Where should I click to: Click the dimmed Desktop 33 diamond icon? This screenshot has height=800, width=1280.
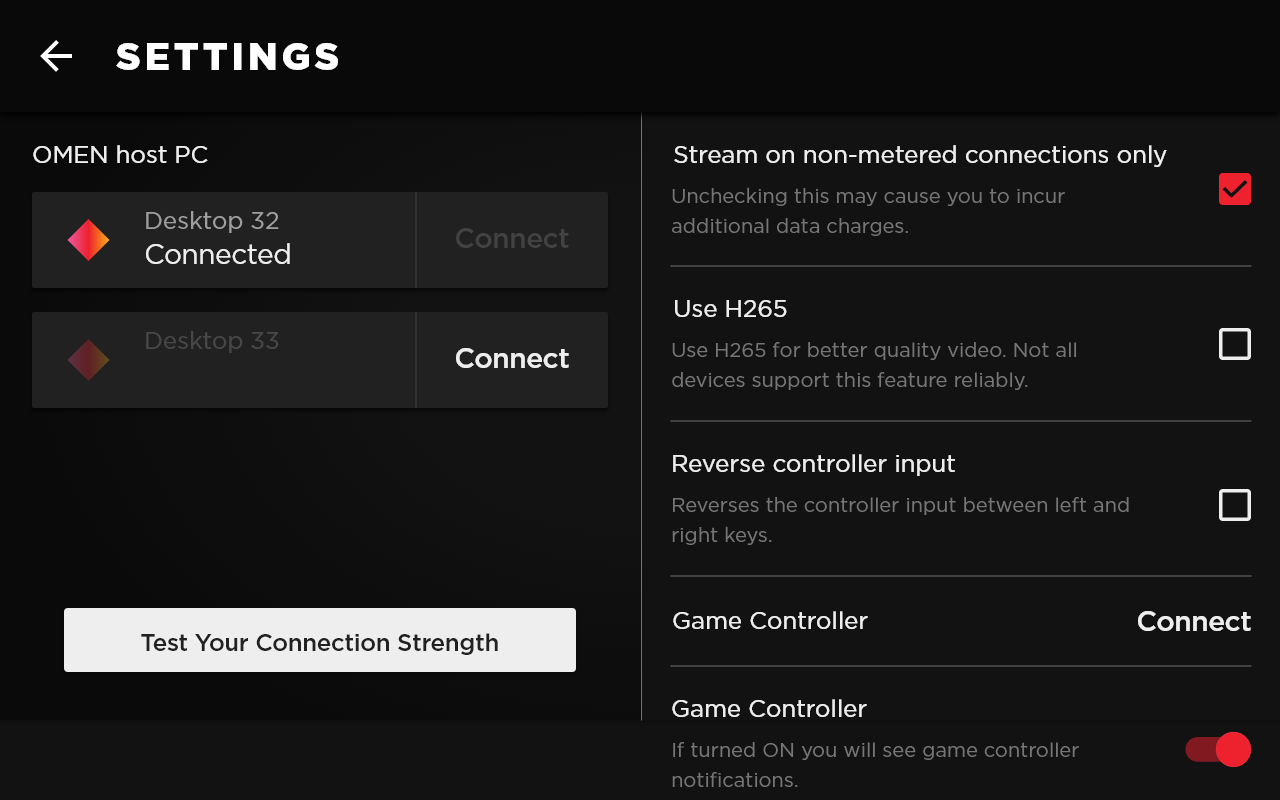point(88,360)
